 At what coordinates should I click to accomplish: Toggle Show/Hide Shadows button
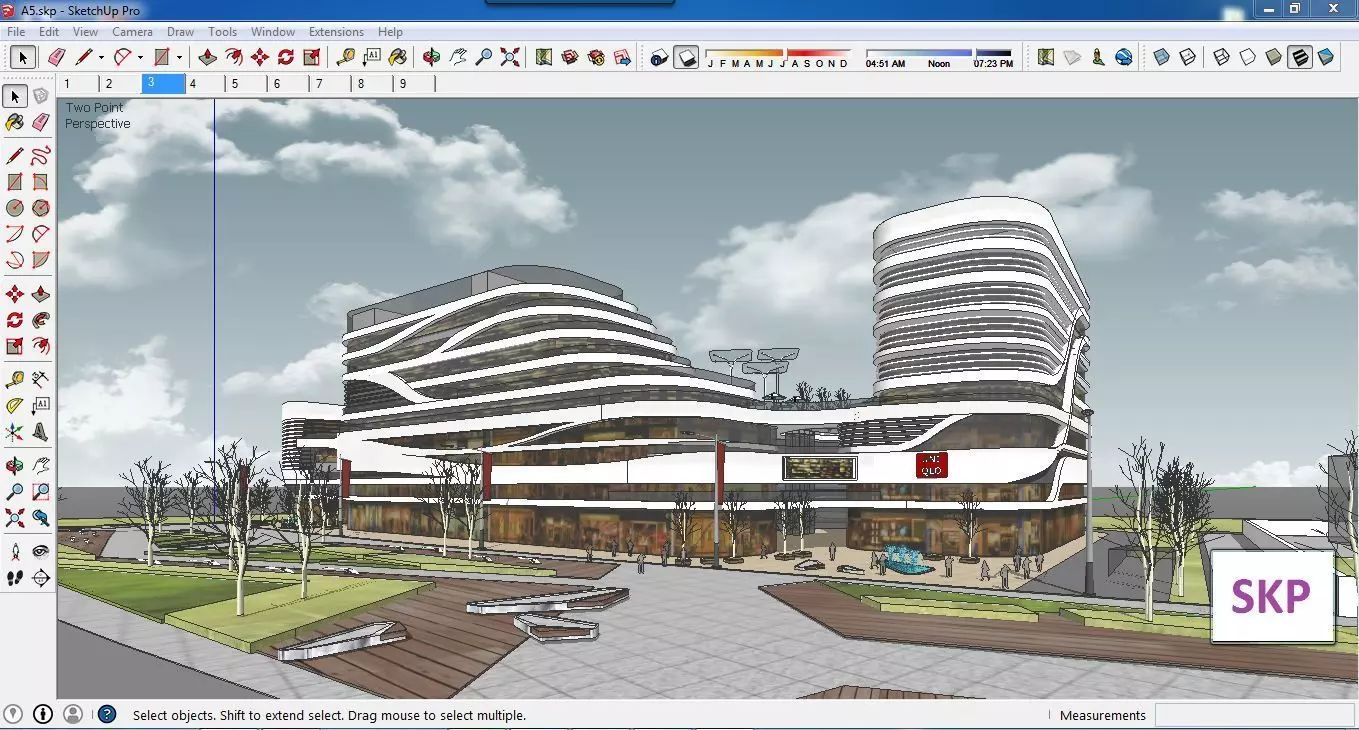[686, 57]
